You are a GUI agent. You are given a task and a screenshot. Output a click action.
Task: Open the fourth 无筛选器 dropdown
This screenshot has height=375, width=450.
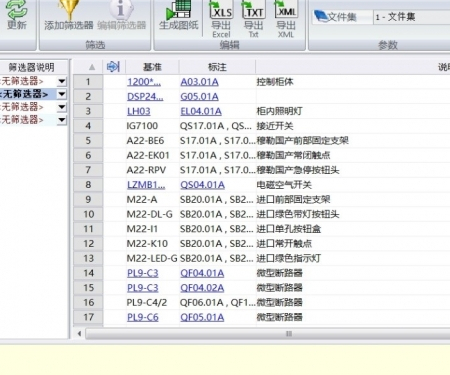[x=62, y=120]
